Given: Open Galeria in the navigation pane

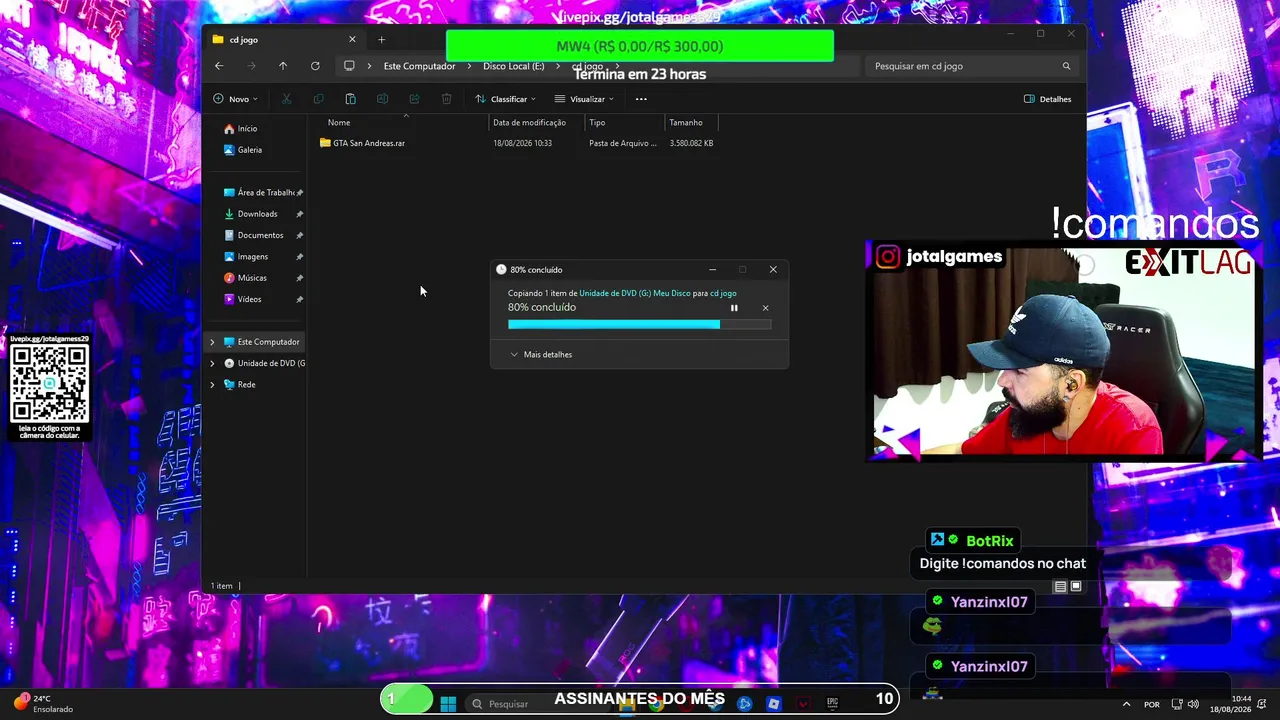Looking at the screenshot, I should (249, 150).
